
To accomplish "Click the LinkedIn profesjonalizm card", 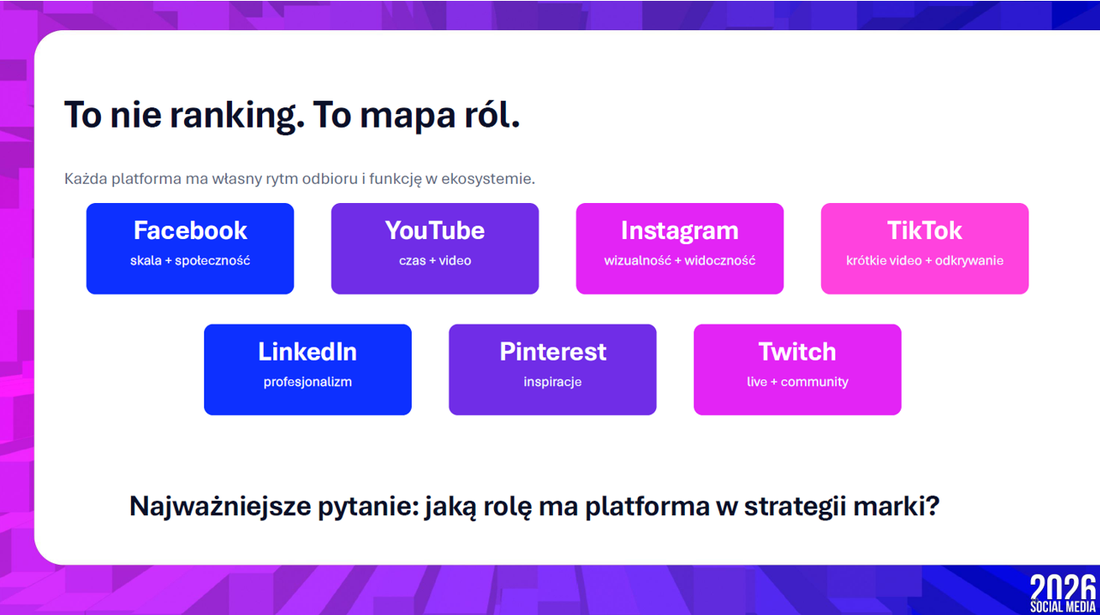I will [308, 370].
